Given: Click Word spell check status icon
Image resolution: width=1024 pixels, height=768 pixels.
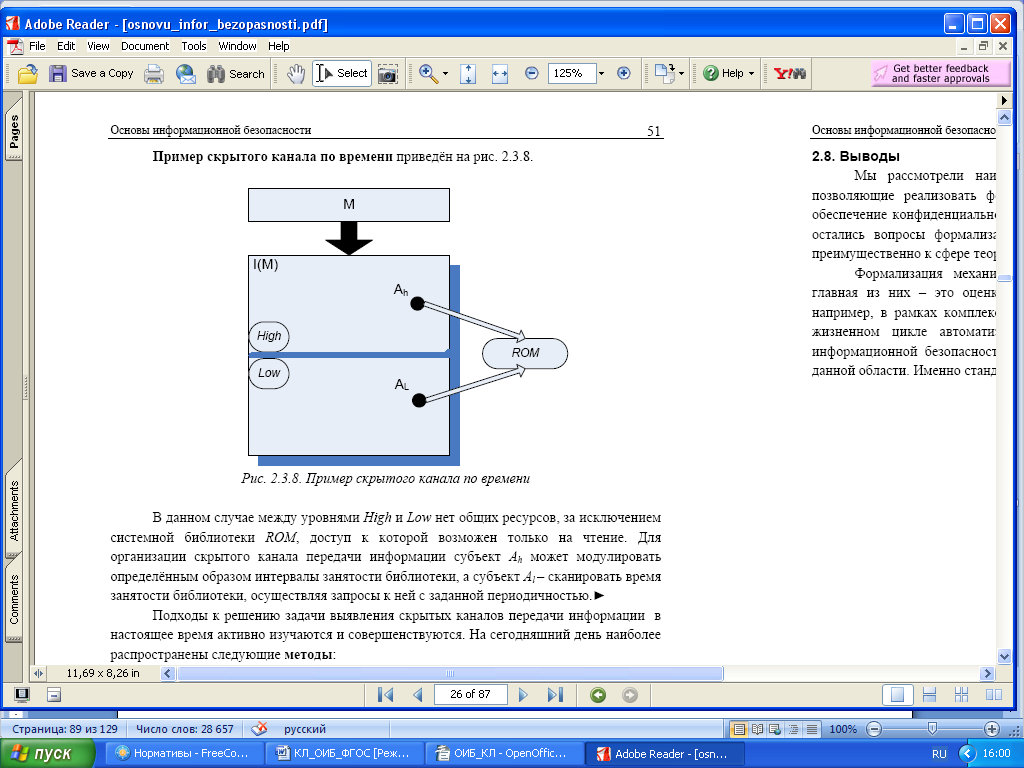Looking at the screenshot, I should click(x=260, y=728).
